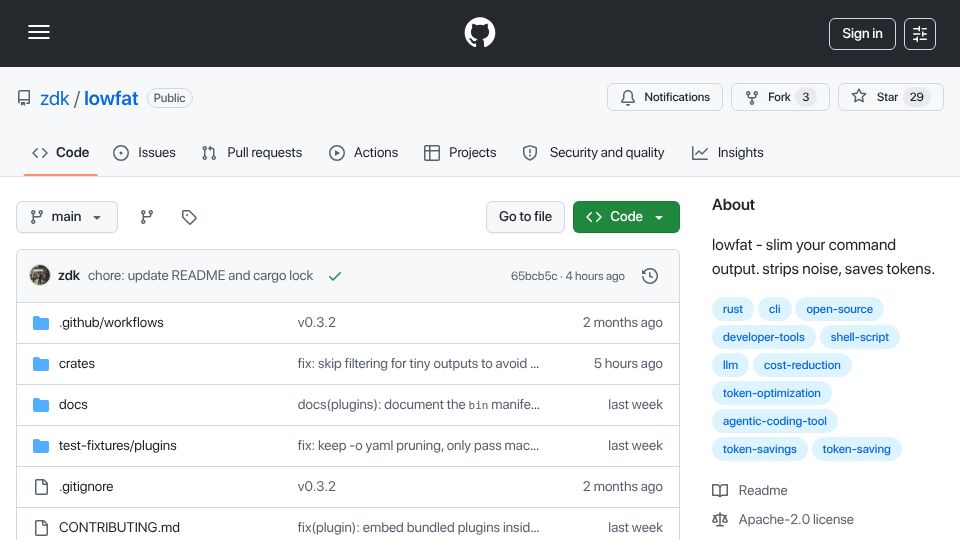
Task: Go to GitHub homepage via Octocat logo
Action: click(x=479, y=32)
